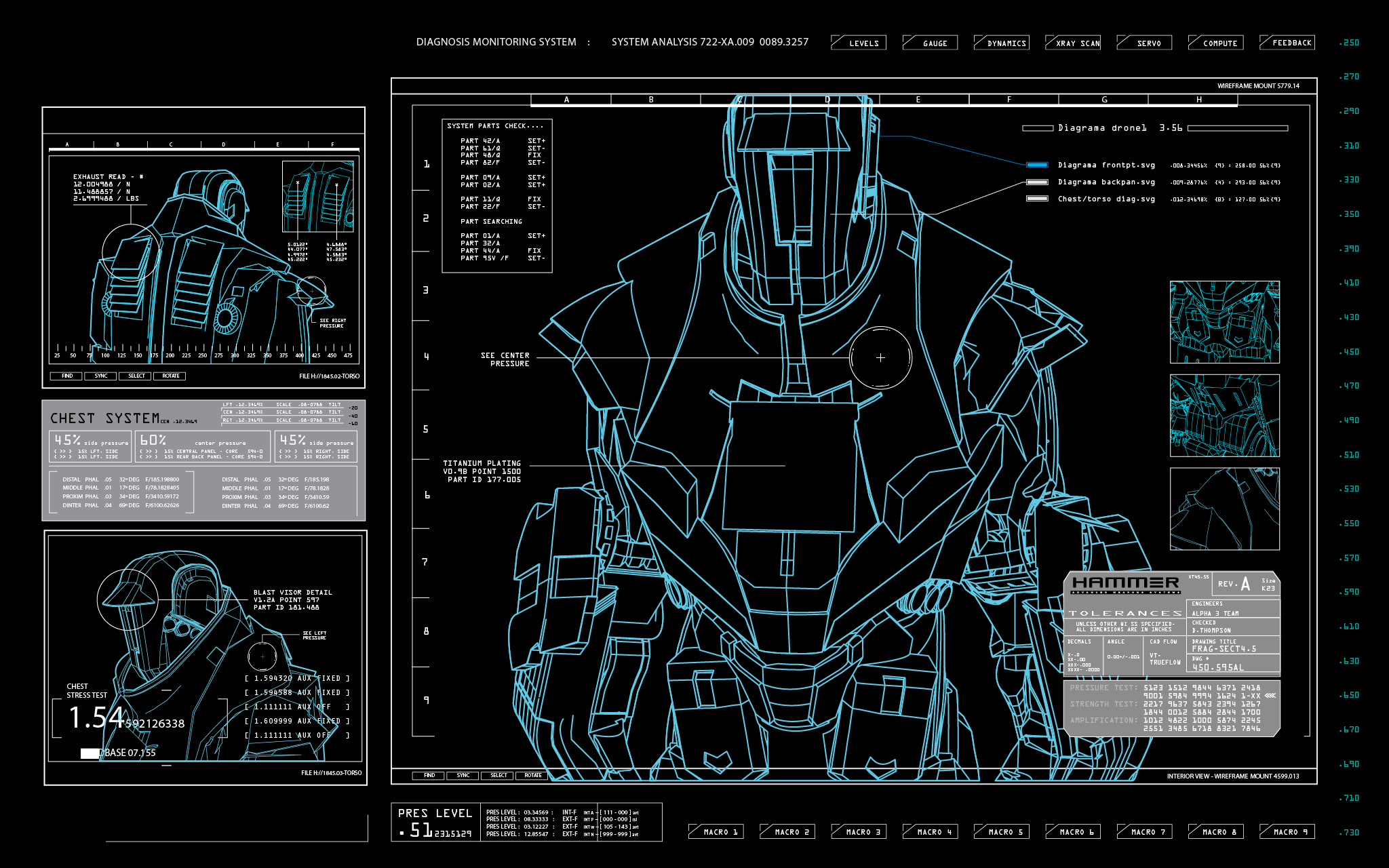Toggle the Chest/torso diag.svg layer indicator

tap(1037, 199)
